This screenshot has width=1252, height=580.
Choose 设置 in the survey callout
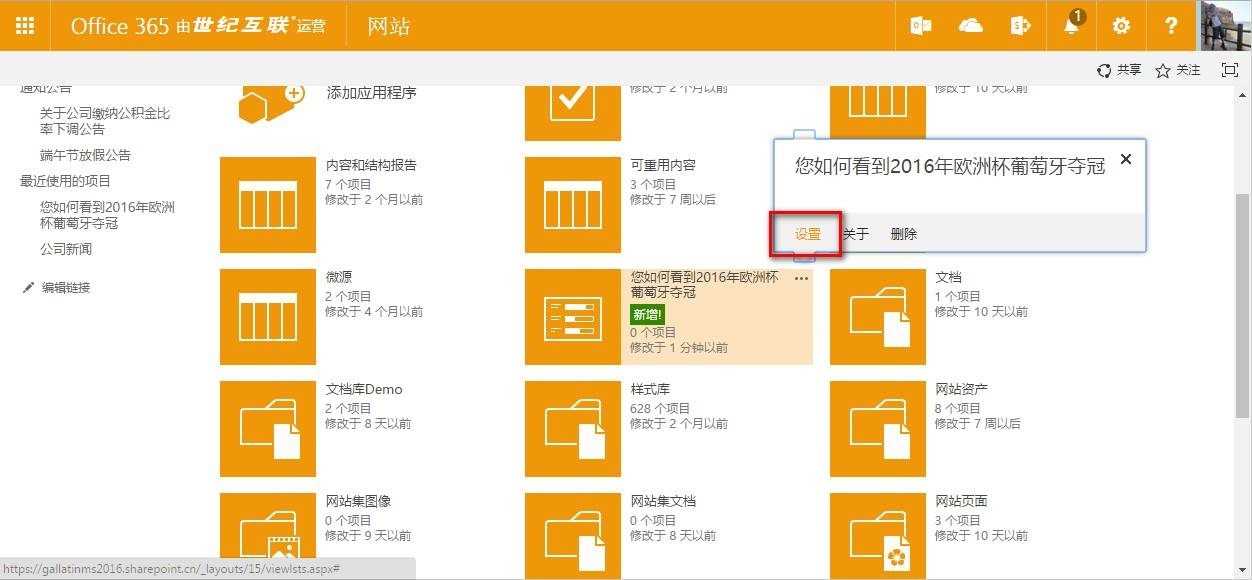click(807, 234)
